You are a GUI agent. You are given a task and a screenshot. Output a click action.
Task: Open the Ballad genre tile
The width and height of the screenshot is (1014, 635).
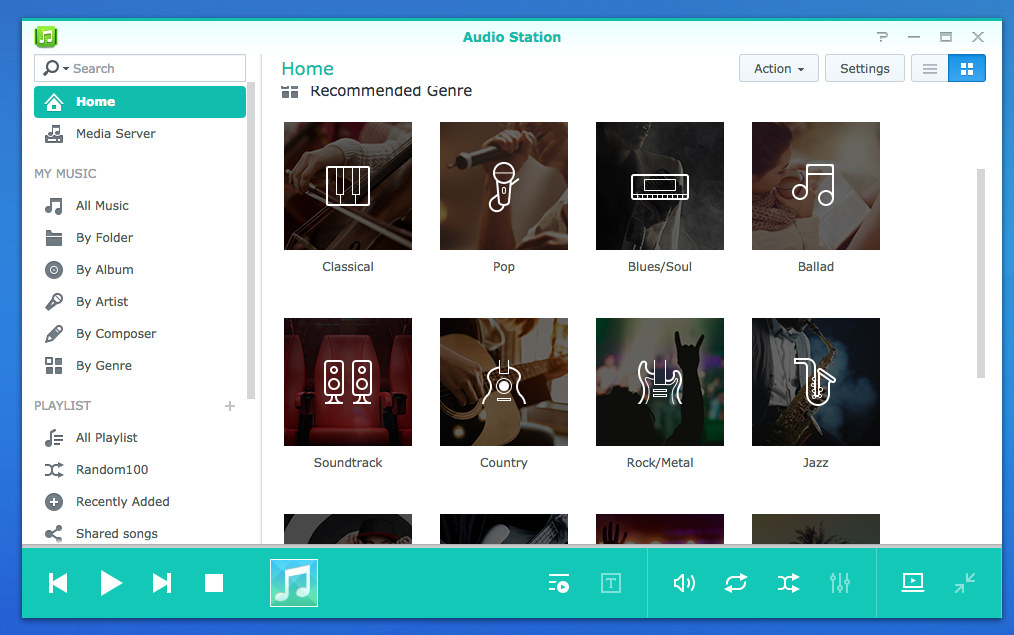815,186
